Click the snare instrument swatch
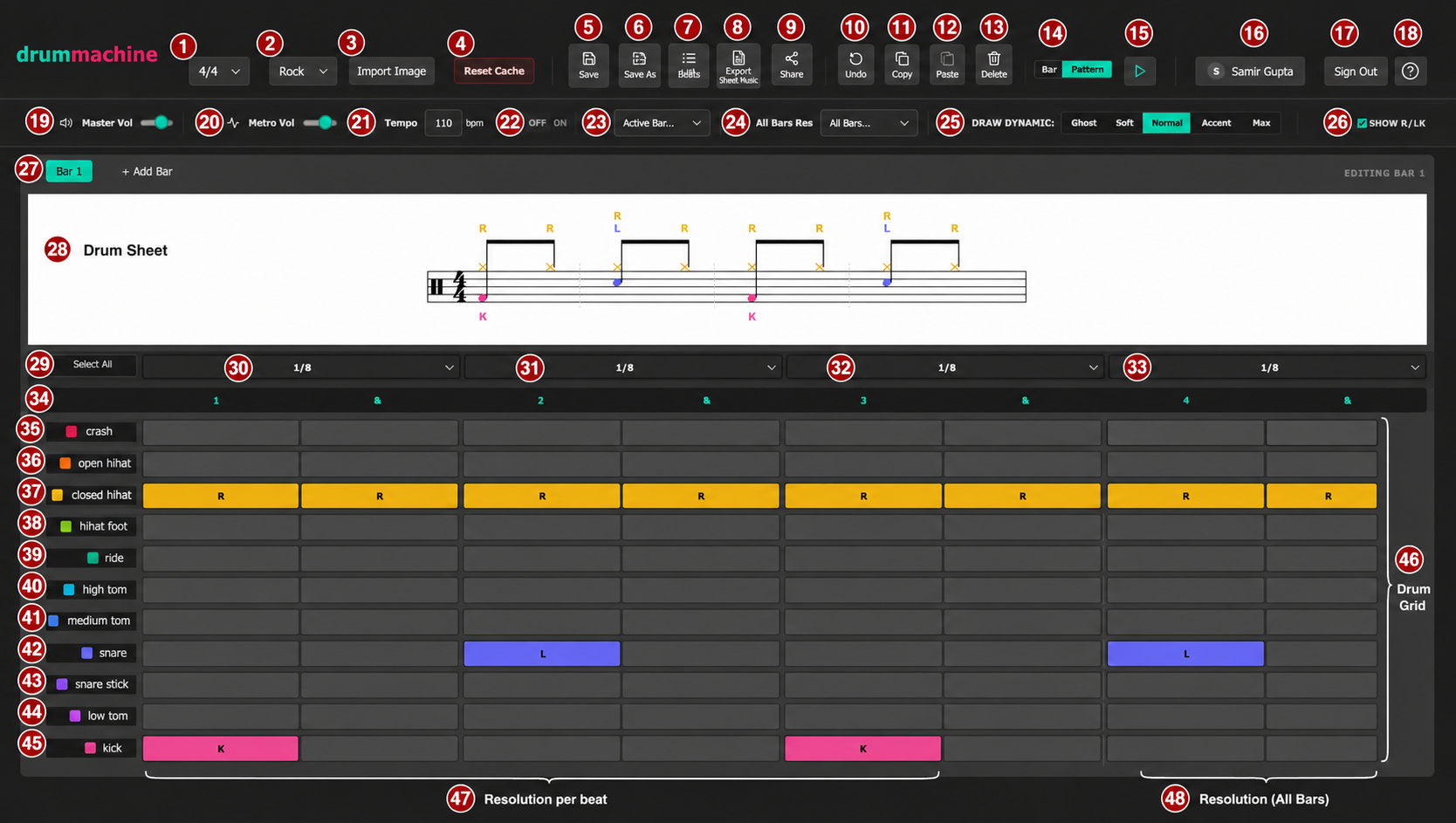1456x823 pixels. click(x=86, y=653)
